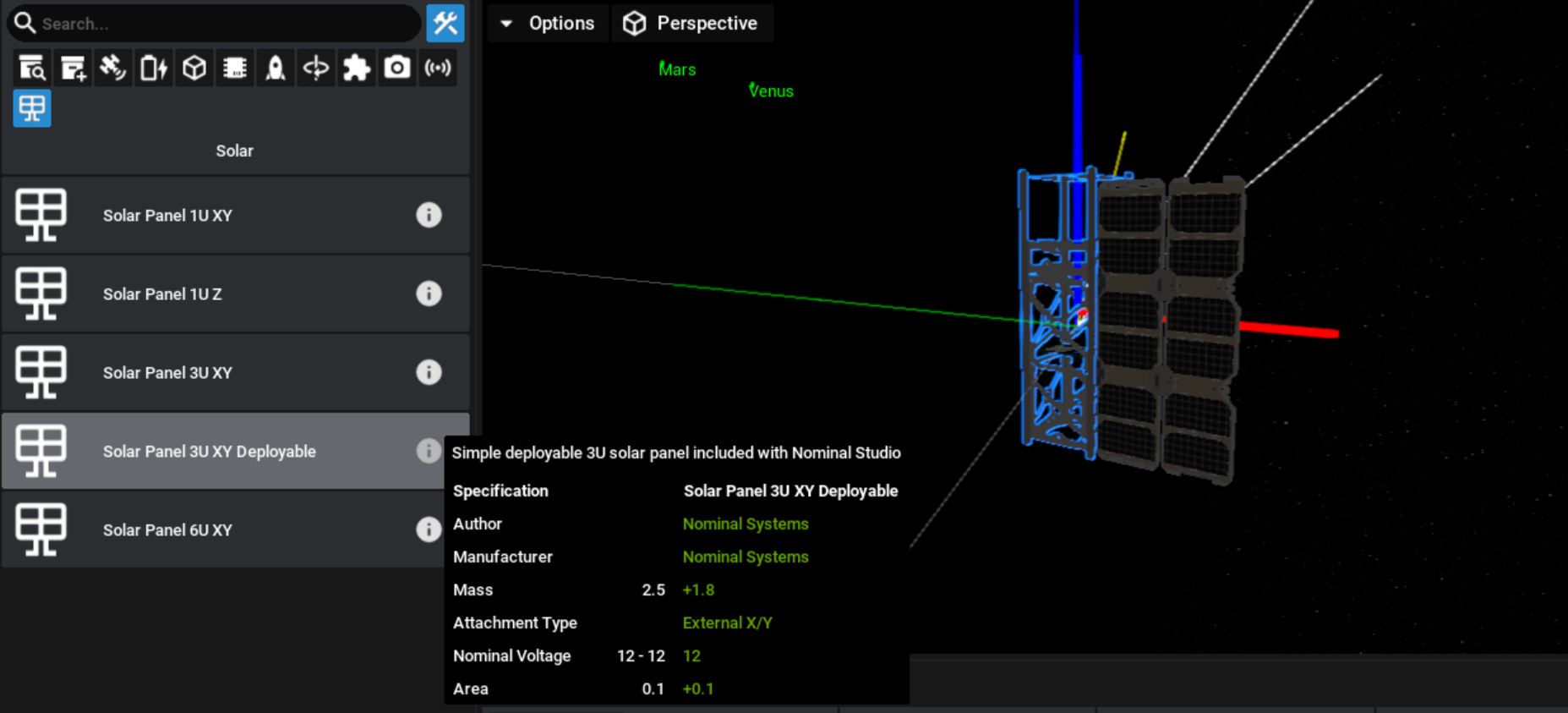1568x713 pixels.
Task: Show info for Solar Panel 1U XY
Action: point(429,215)
